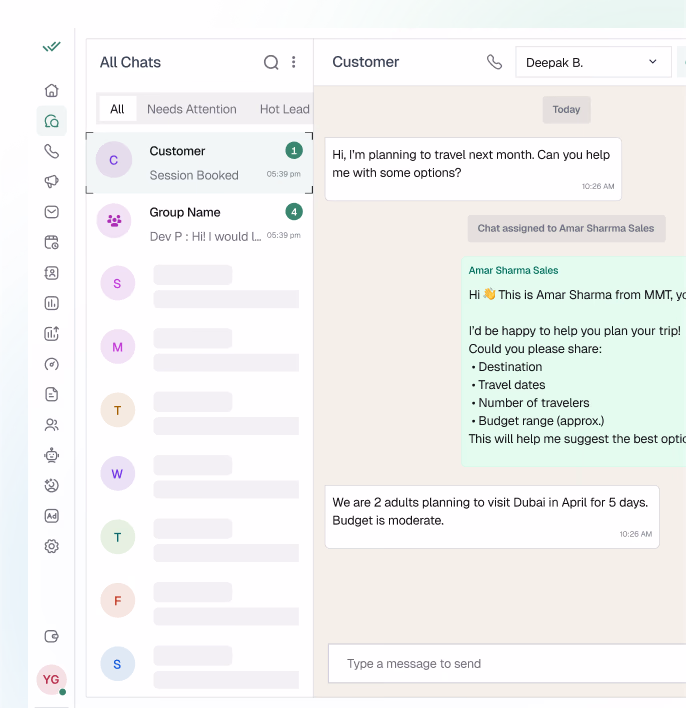Open the bar chart analytics icon
Screen dimensions: 686x708
point(52,303)
